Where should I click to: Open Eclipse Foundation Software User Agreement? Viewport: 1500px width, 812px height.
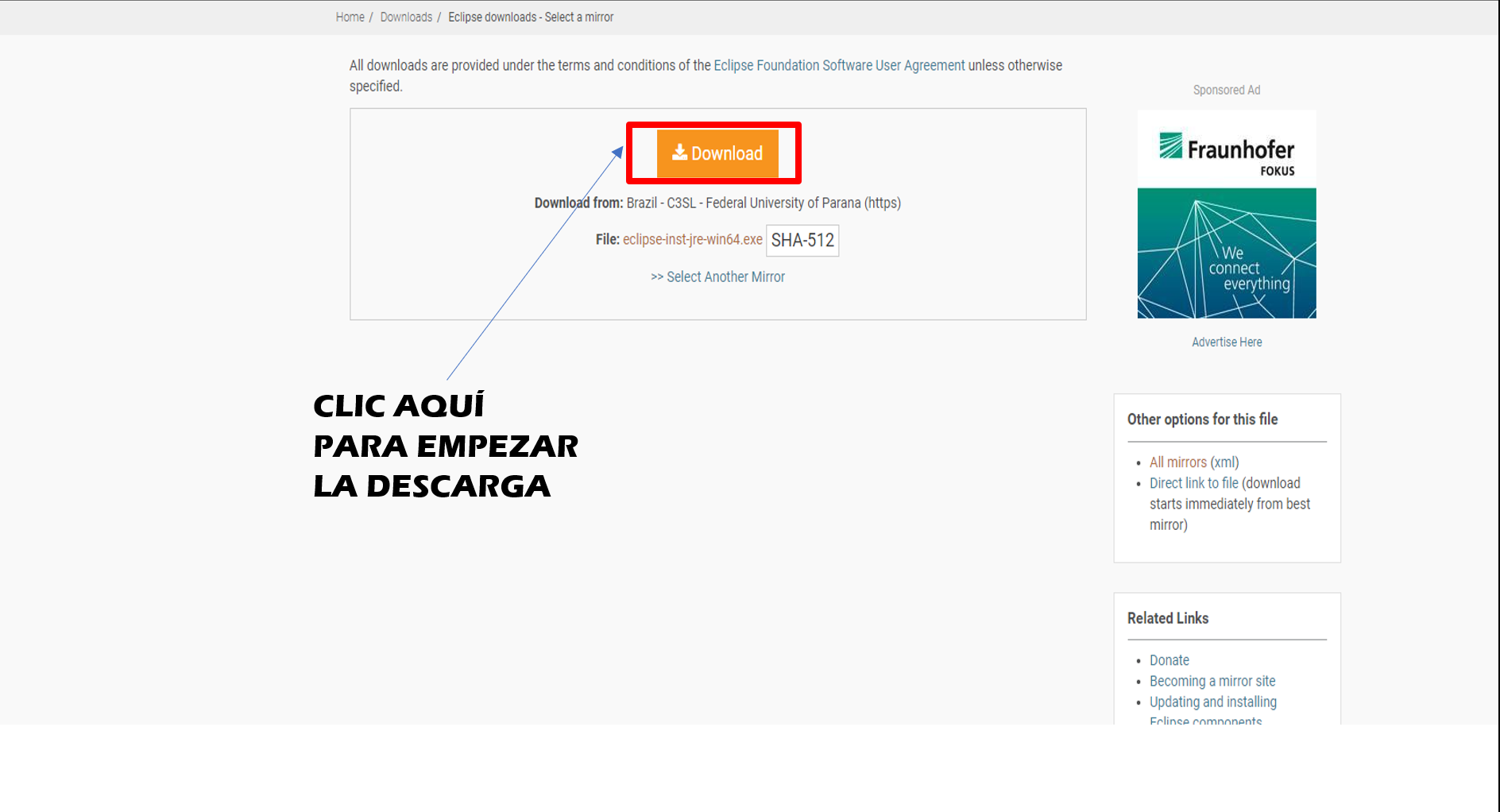click(x=839, y=65)
